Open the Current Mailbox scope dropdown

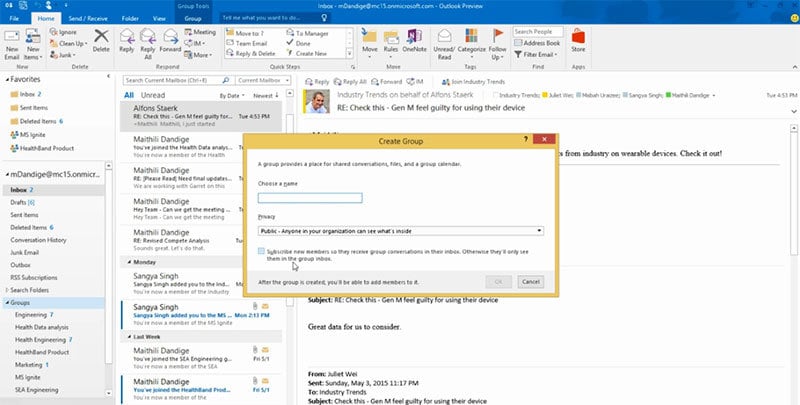click(x=263, y=81)
